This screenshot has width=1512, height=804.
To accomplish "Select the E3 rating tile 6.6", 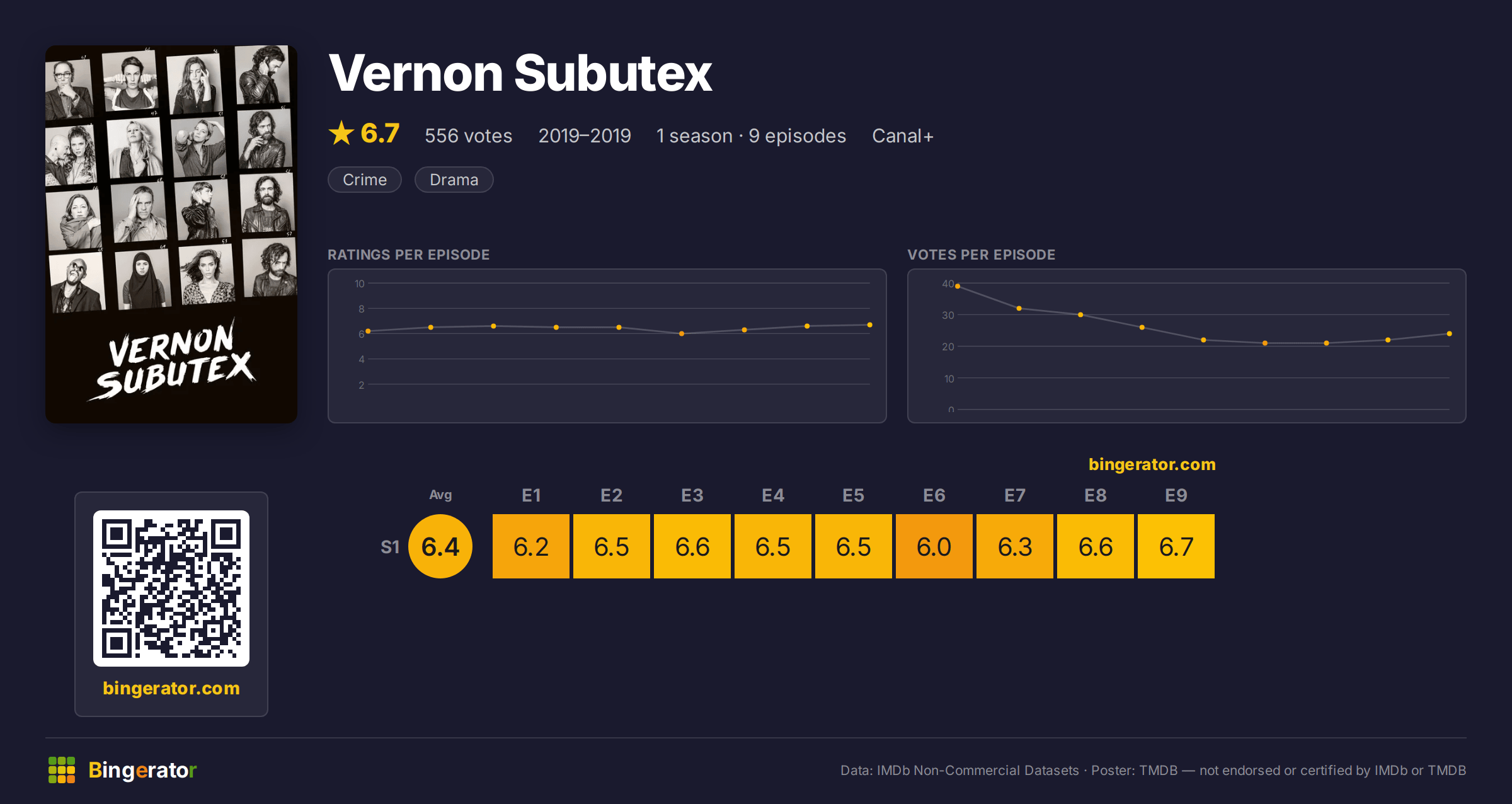I will click(692, 546).
